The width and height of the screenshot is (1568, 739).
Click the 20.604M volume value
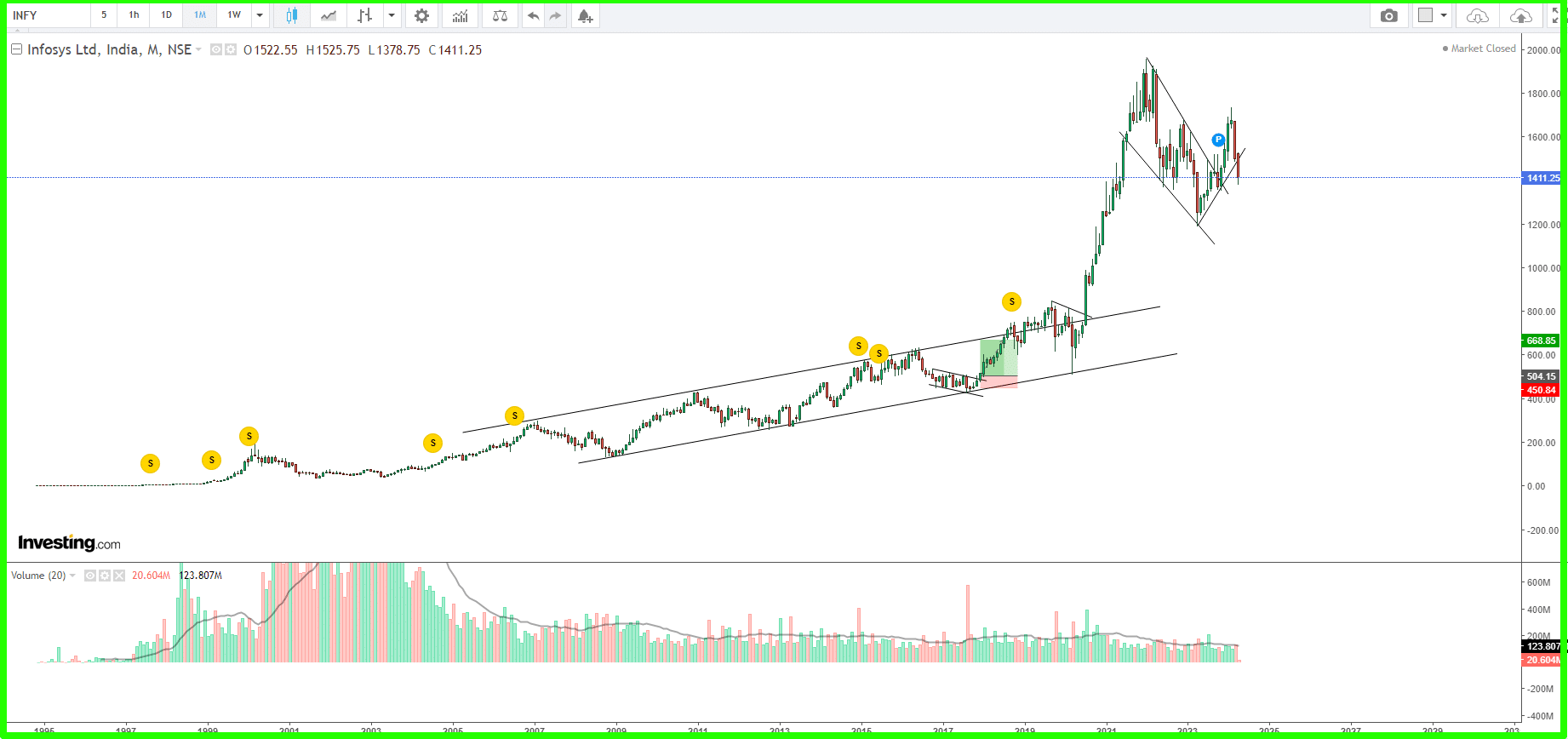(151, 576)
